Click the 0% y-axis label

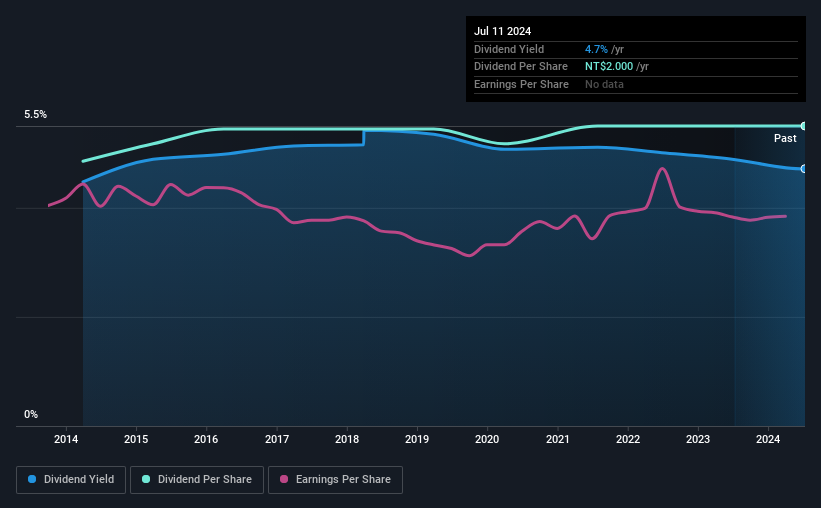[x=31, y=414]
